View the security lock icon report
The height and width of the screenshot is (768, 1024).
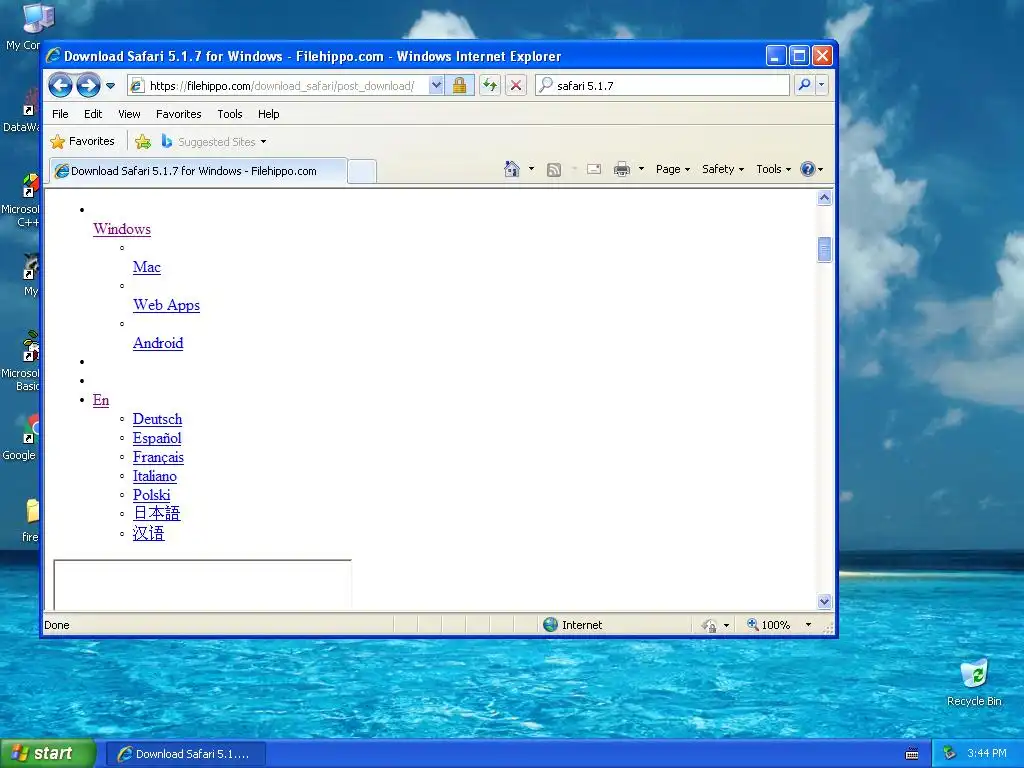point(460,86)
